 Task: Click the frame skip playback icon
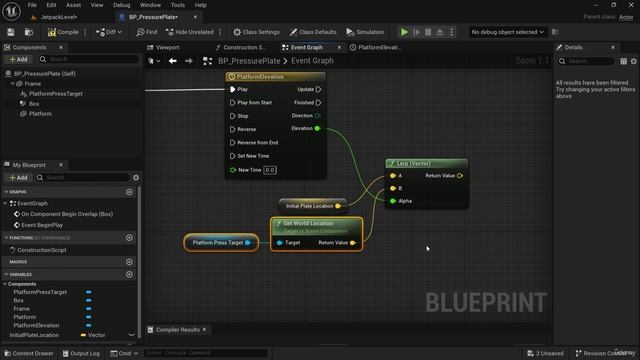[x=416, y=32]
